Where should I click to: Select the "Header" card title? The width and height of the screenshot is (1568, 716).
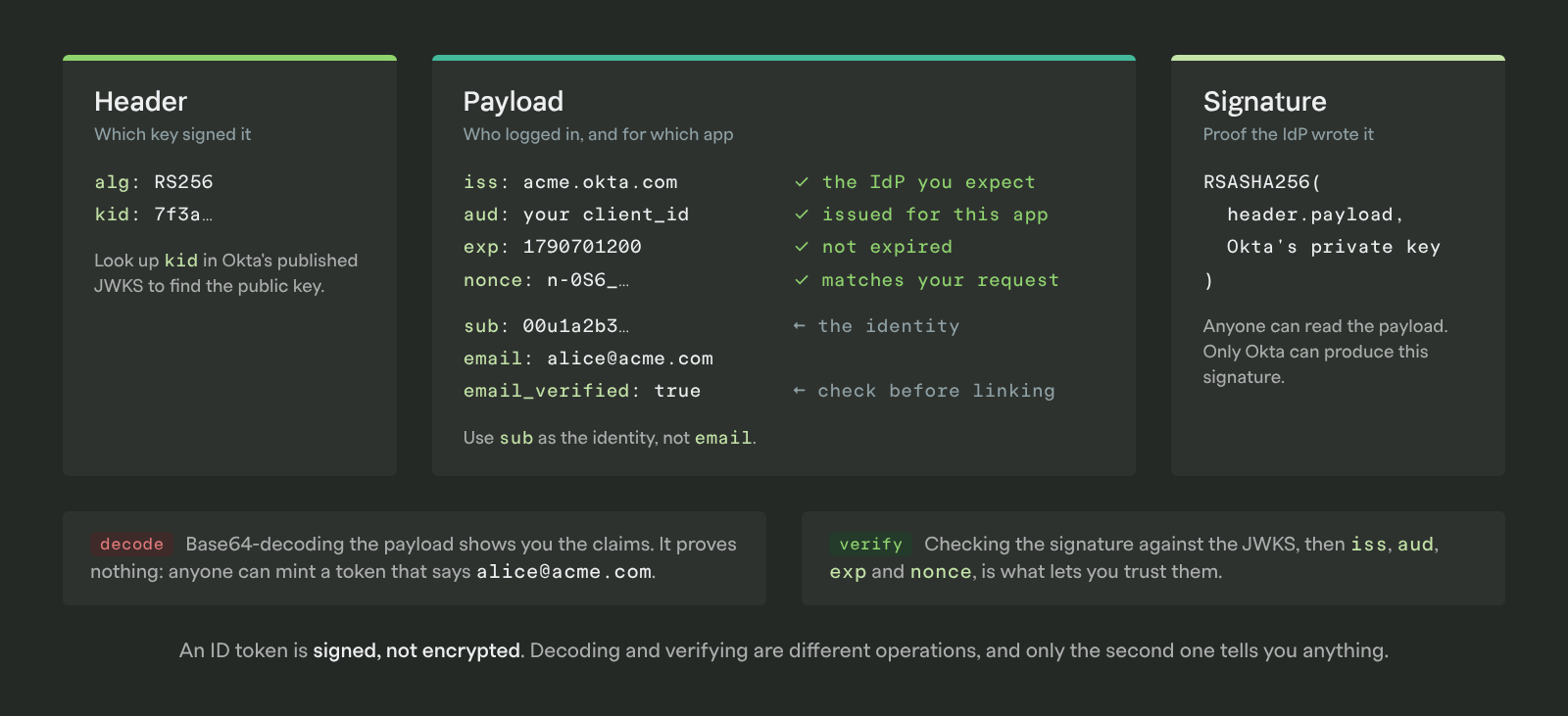click(x=140, y=102)
